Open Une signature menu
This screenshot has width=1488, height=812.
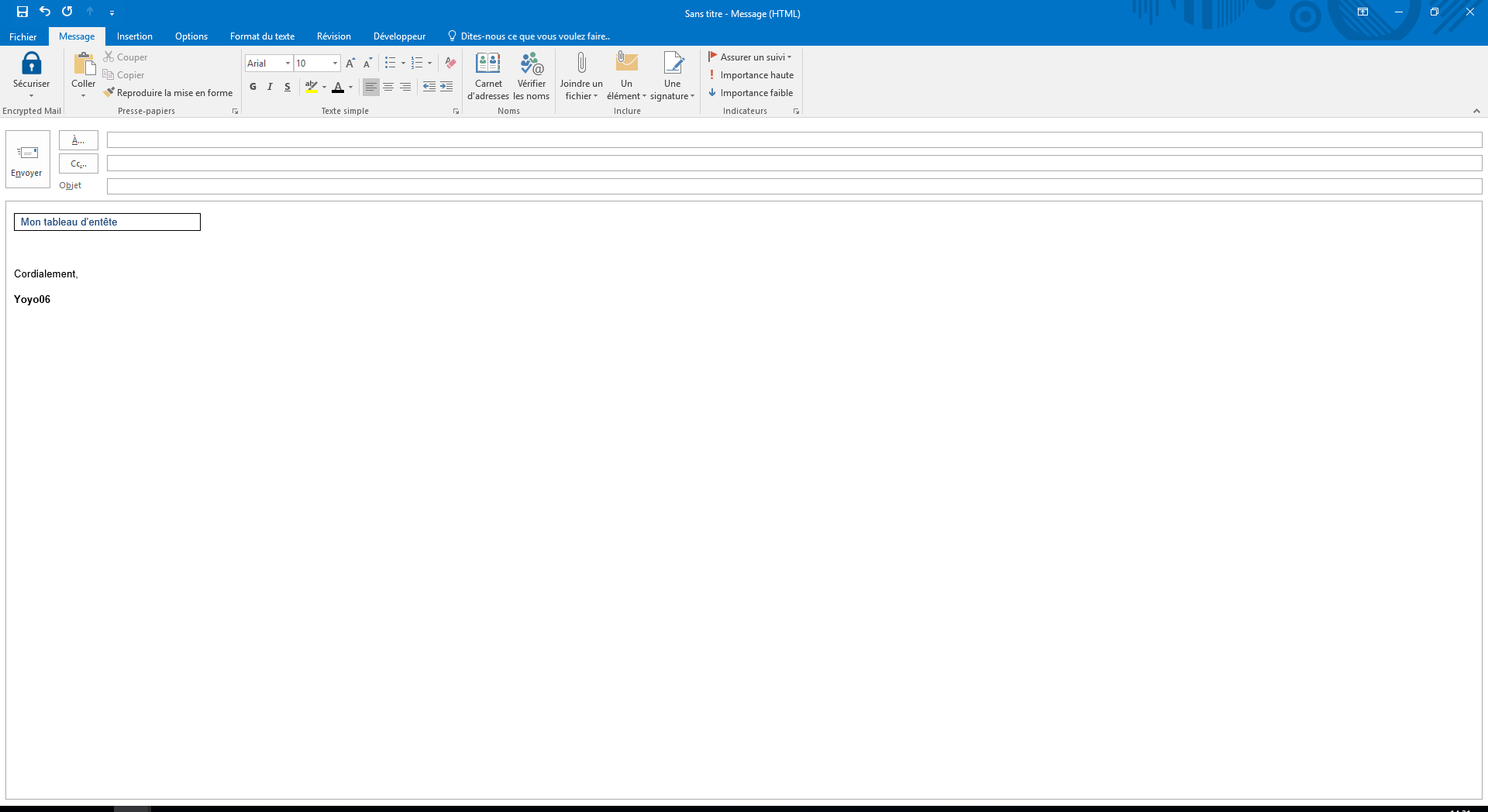(x=672, y=76)
